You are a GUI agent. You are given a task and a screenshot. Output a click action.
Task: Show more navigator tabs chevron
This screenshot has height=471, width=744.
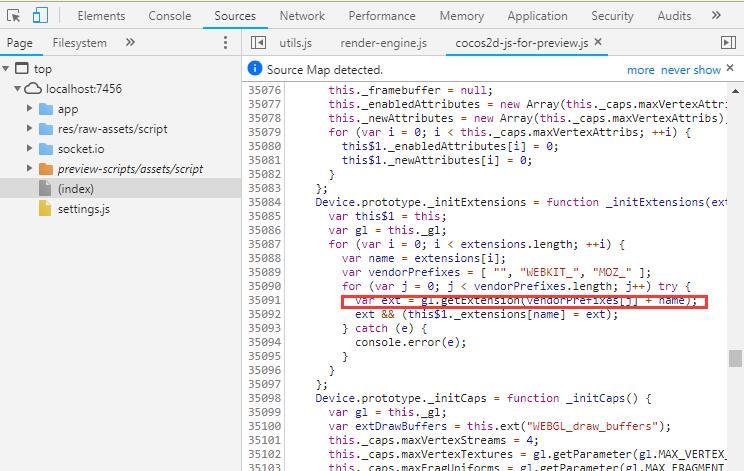coord(130,43)
